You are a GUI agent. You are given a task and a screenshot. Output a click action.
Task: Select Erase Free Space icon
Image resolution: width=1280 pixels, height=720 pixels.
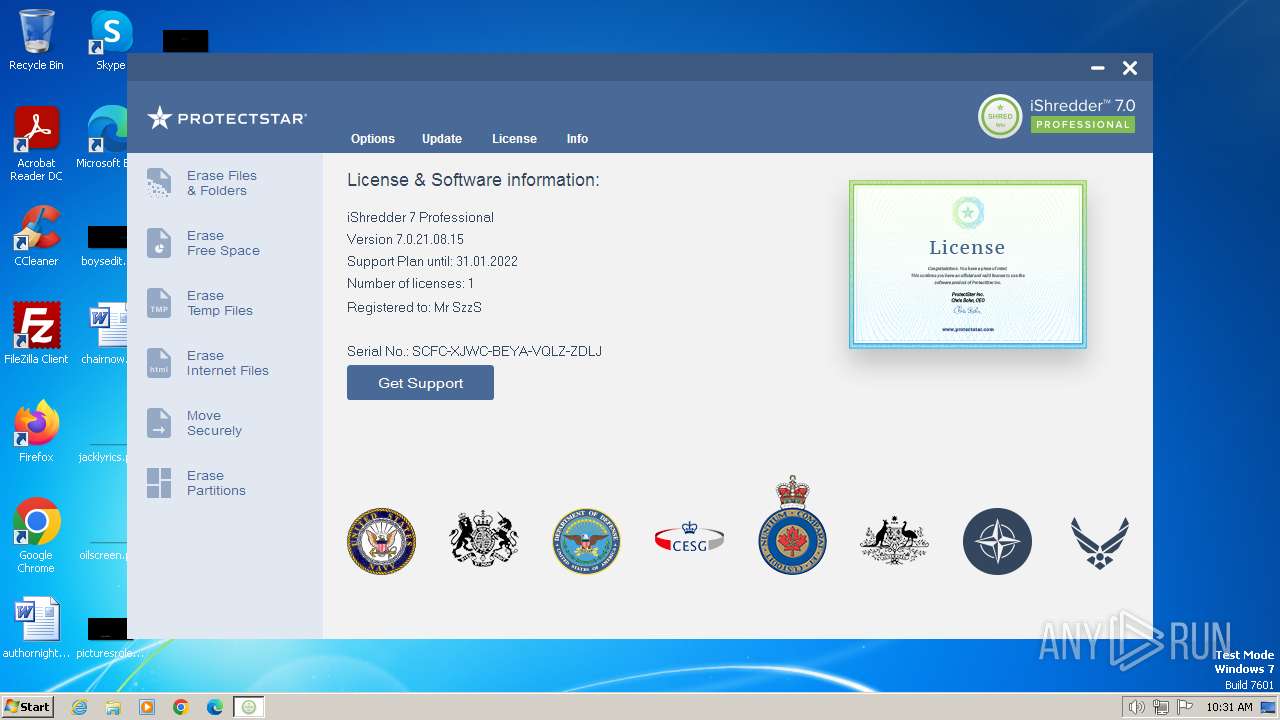159,243
